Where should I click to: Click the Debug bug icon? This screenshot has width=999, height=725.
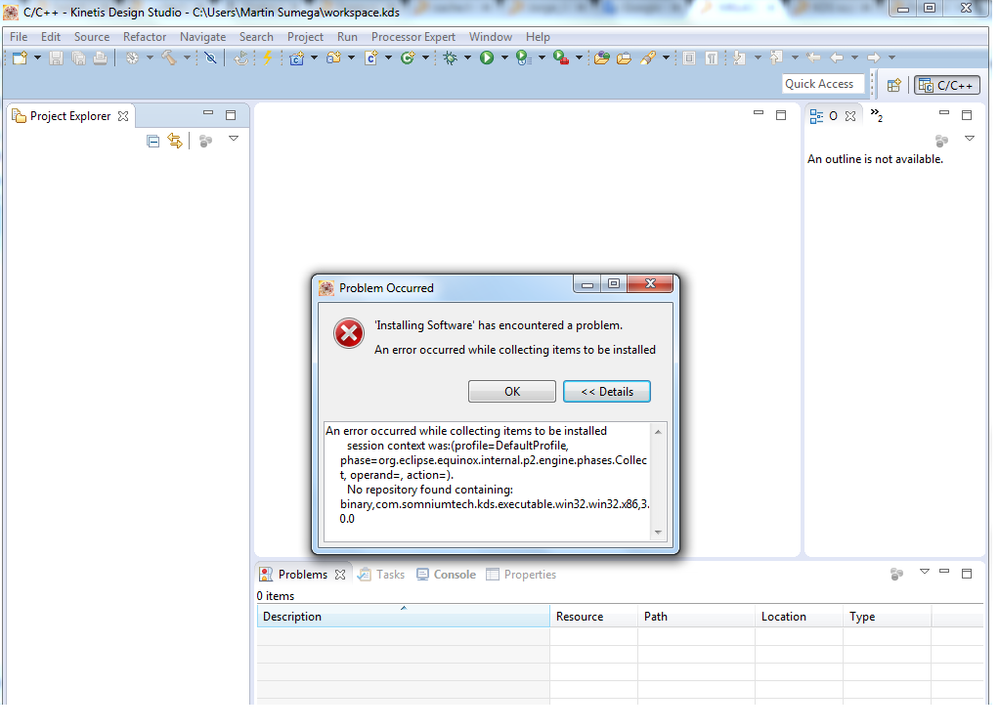450,58
